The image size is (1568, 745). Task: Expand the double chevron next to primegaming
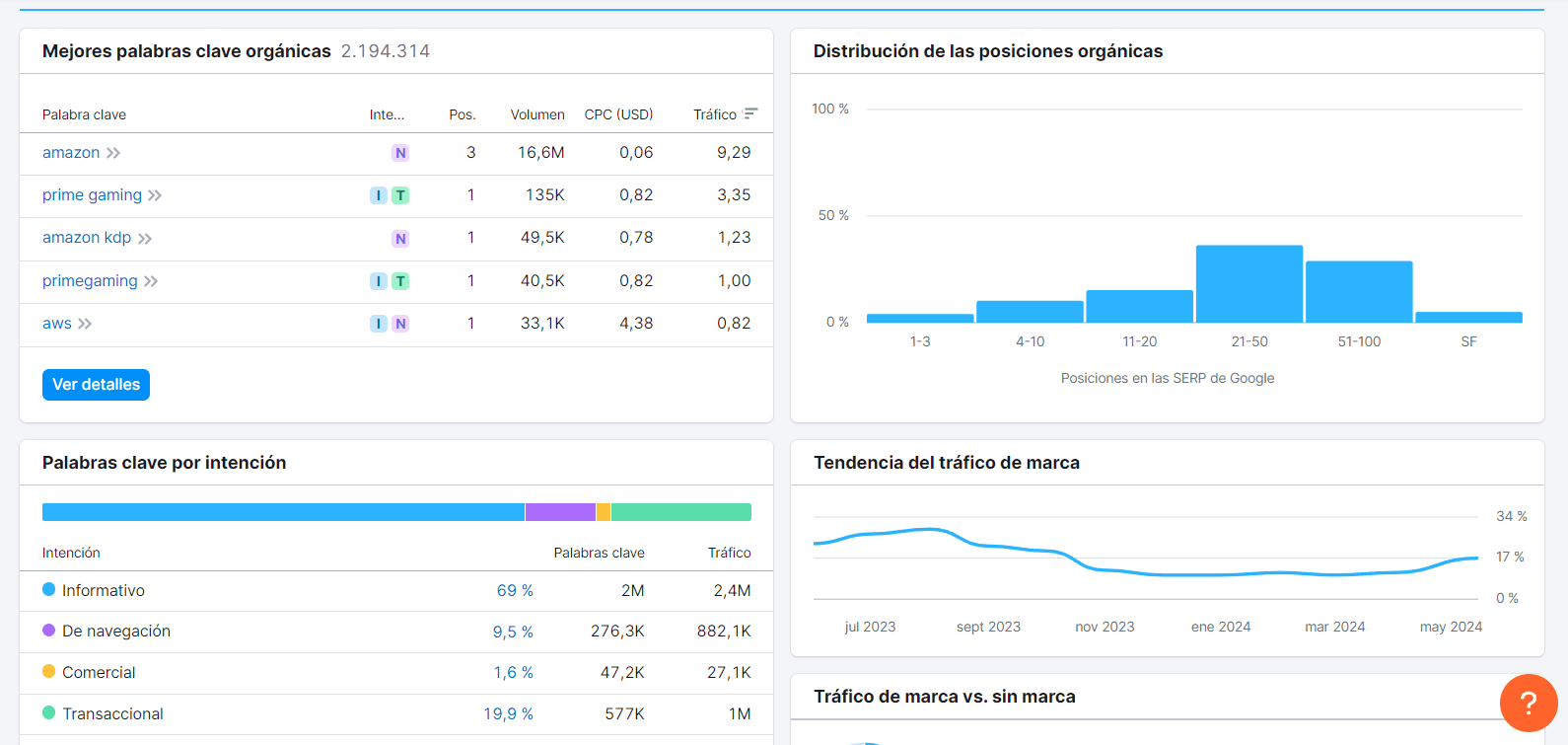(151, 281)
